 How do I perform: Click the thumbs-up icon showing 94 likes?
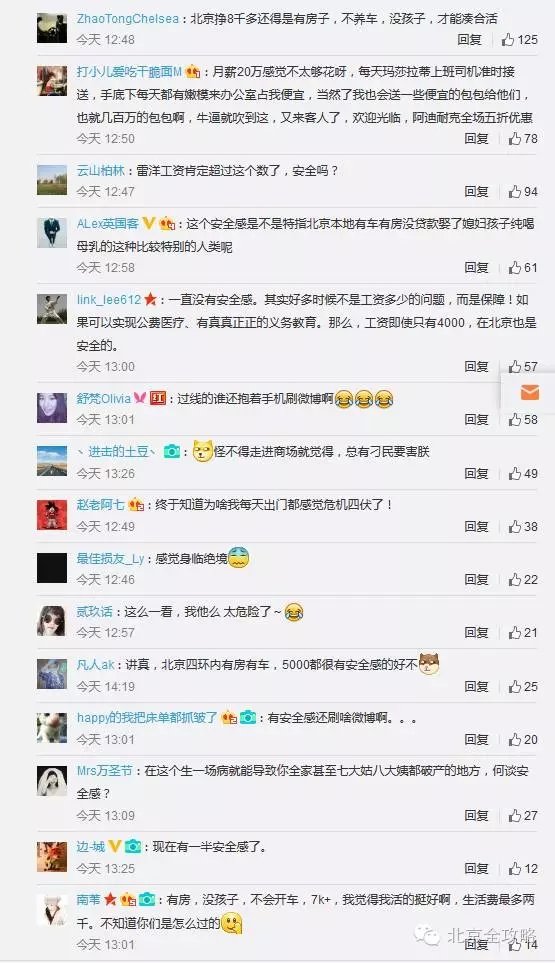514,192
